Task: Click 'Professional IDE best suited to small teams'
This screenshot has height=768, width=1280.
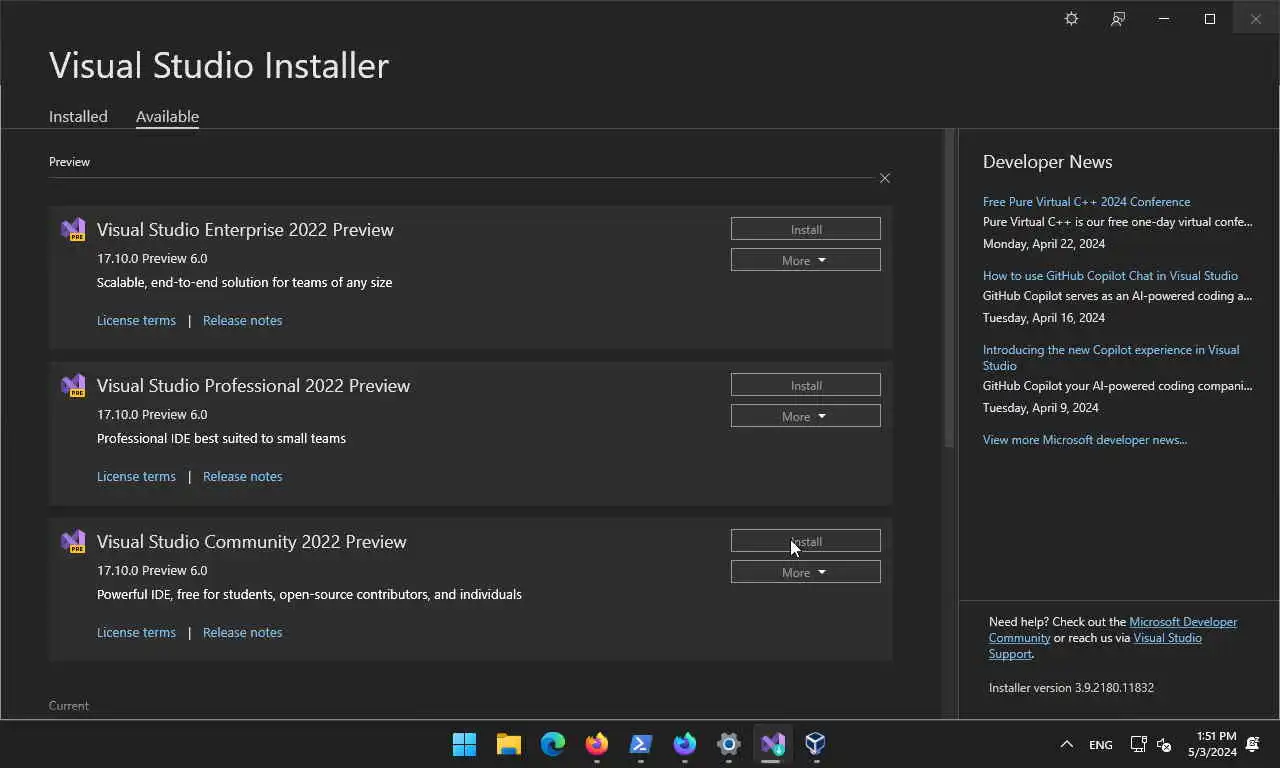Action: pyautogui.click(x=221, y=438)
